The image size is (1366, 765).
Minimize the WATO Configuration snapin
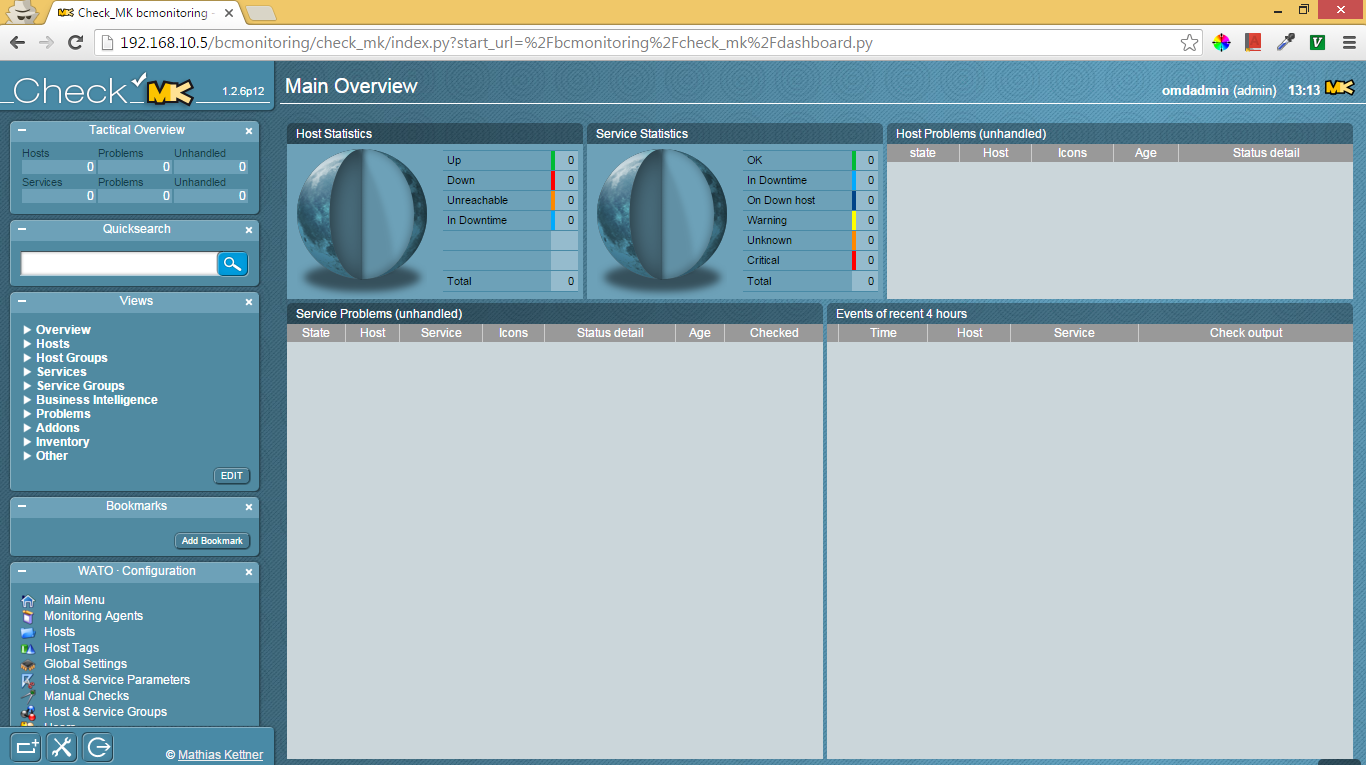point(22,572)
